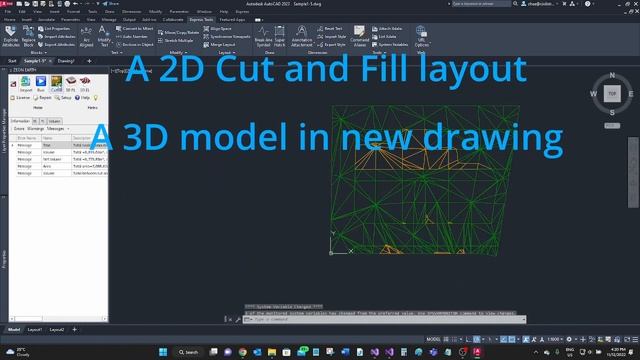Viewport: 640px width, 360px height.
Task: Click the Merge Layout tool
Action: tap(219, 44)
